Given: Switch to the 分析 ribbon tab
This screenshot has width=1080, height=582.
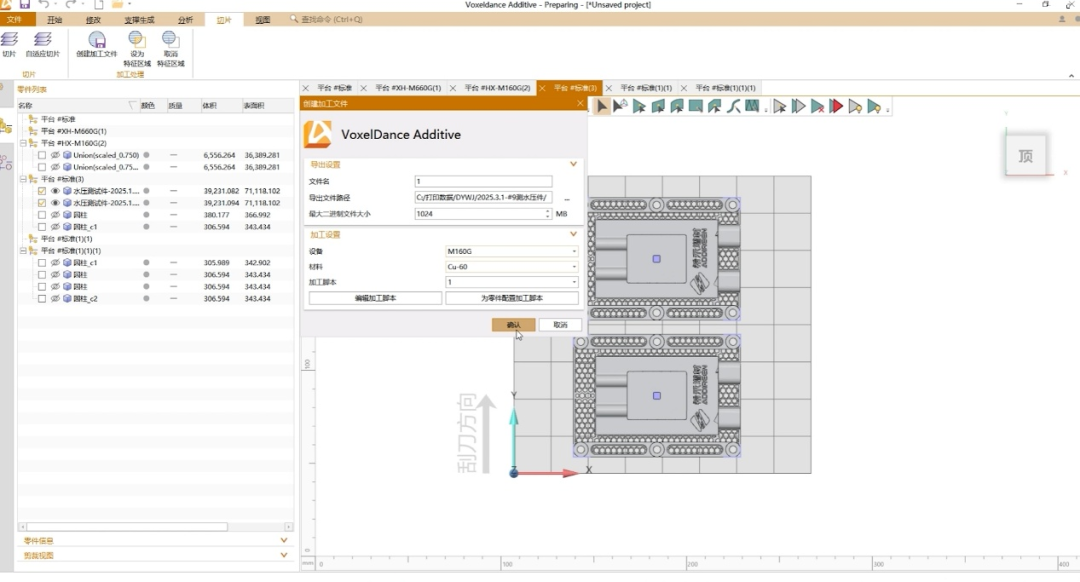Looking at the screenshot, I should point(185,20).
